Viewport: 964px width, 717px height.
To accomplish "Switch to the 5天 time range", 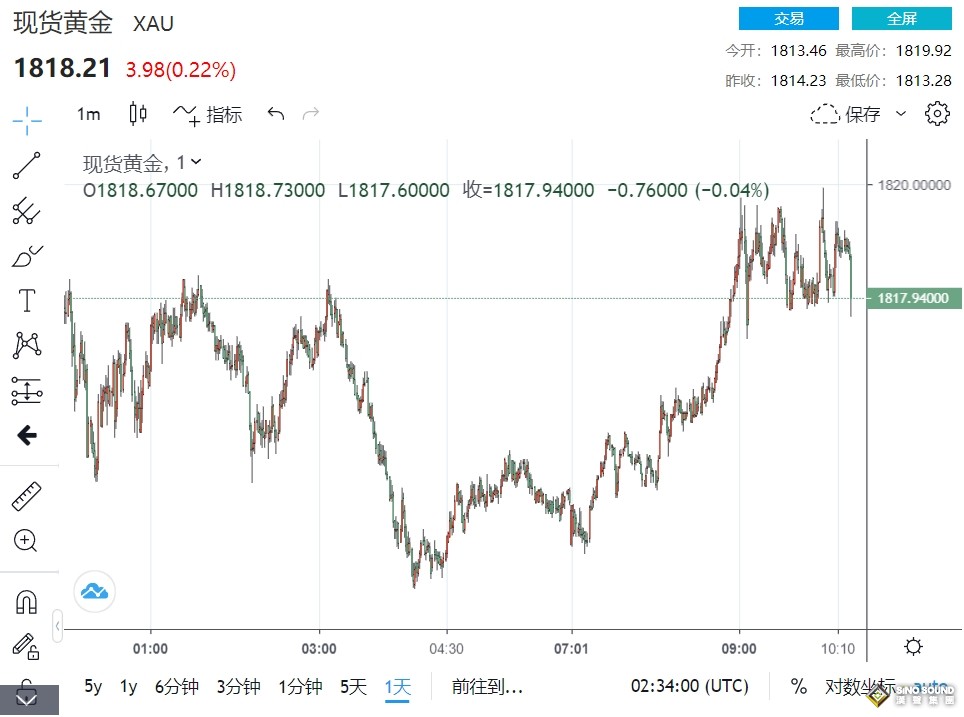I will (x=354, y=686).
